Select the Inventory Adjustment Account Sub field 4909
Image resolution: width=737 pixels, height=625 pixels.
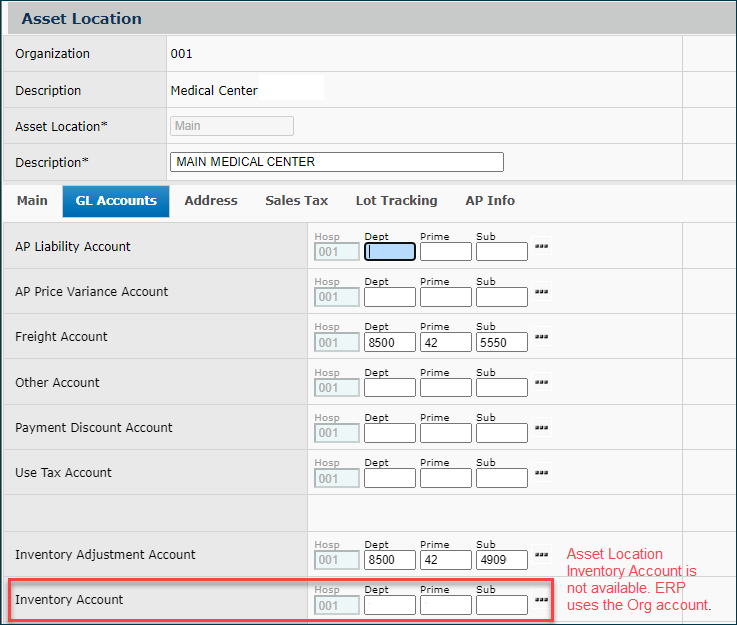coord(501,560)
